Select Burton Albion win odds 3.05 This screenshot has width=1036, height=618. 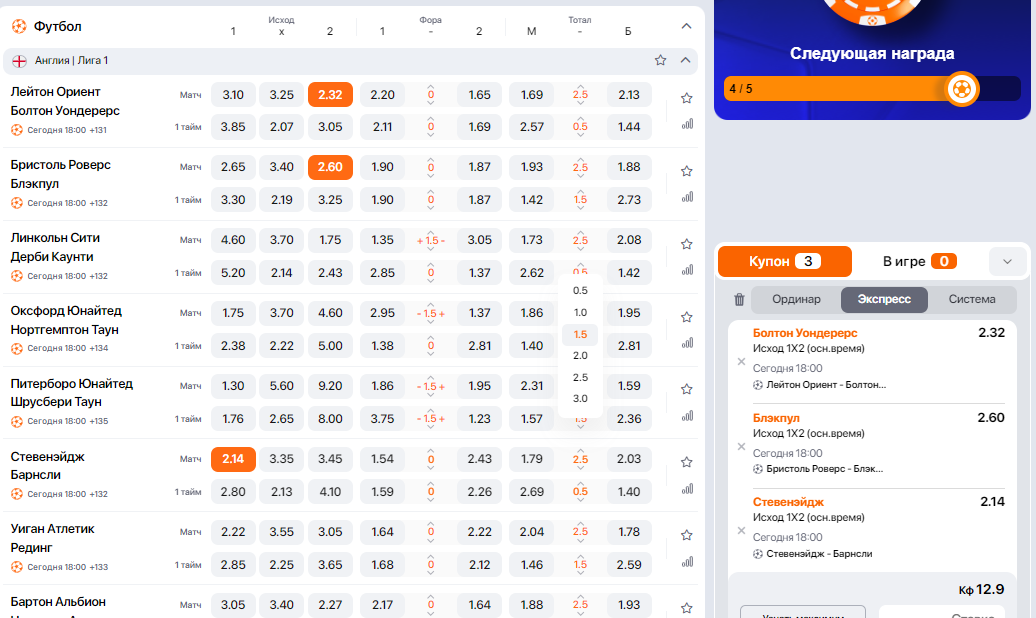[233, 605]
